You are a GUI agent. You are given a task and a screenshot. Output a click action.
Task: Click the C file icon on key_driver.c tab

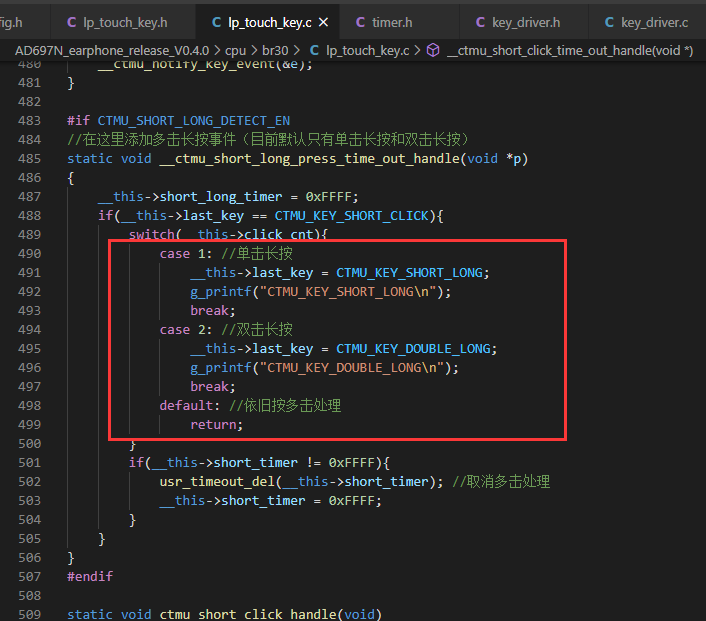click(609, 22)
